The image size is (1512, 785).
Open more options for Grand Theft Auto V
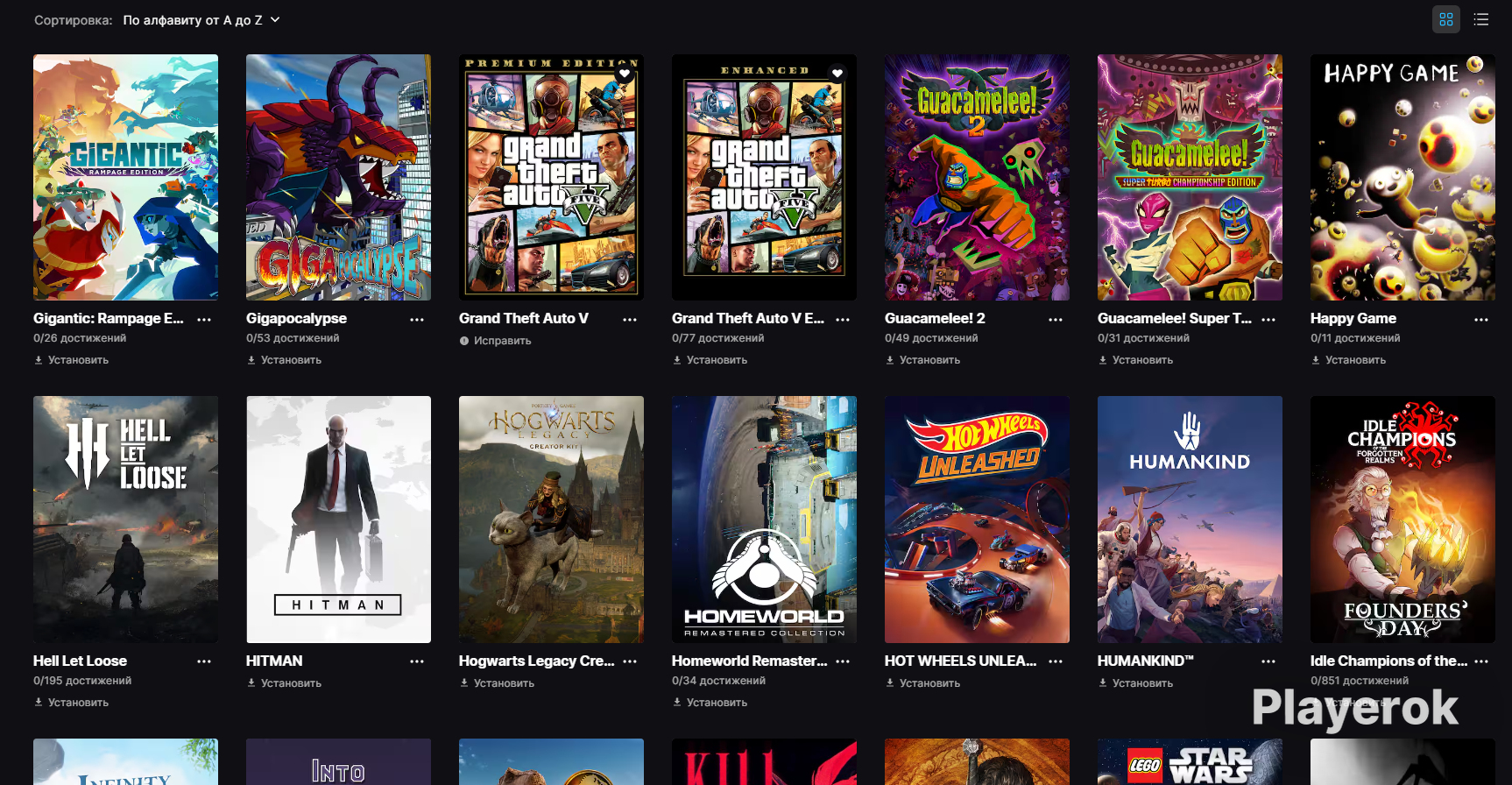point(630,320)
